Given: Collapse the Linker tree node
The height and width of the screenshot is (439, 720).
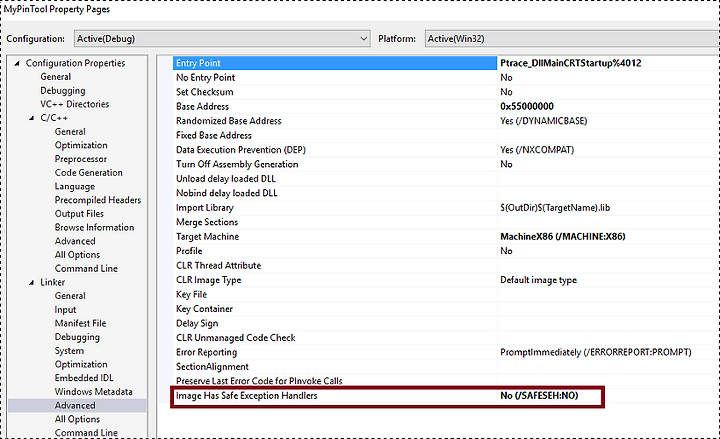Looking at the screenshot, I should [31, 282].
